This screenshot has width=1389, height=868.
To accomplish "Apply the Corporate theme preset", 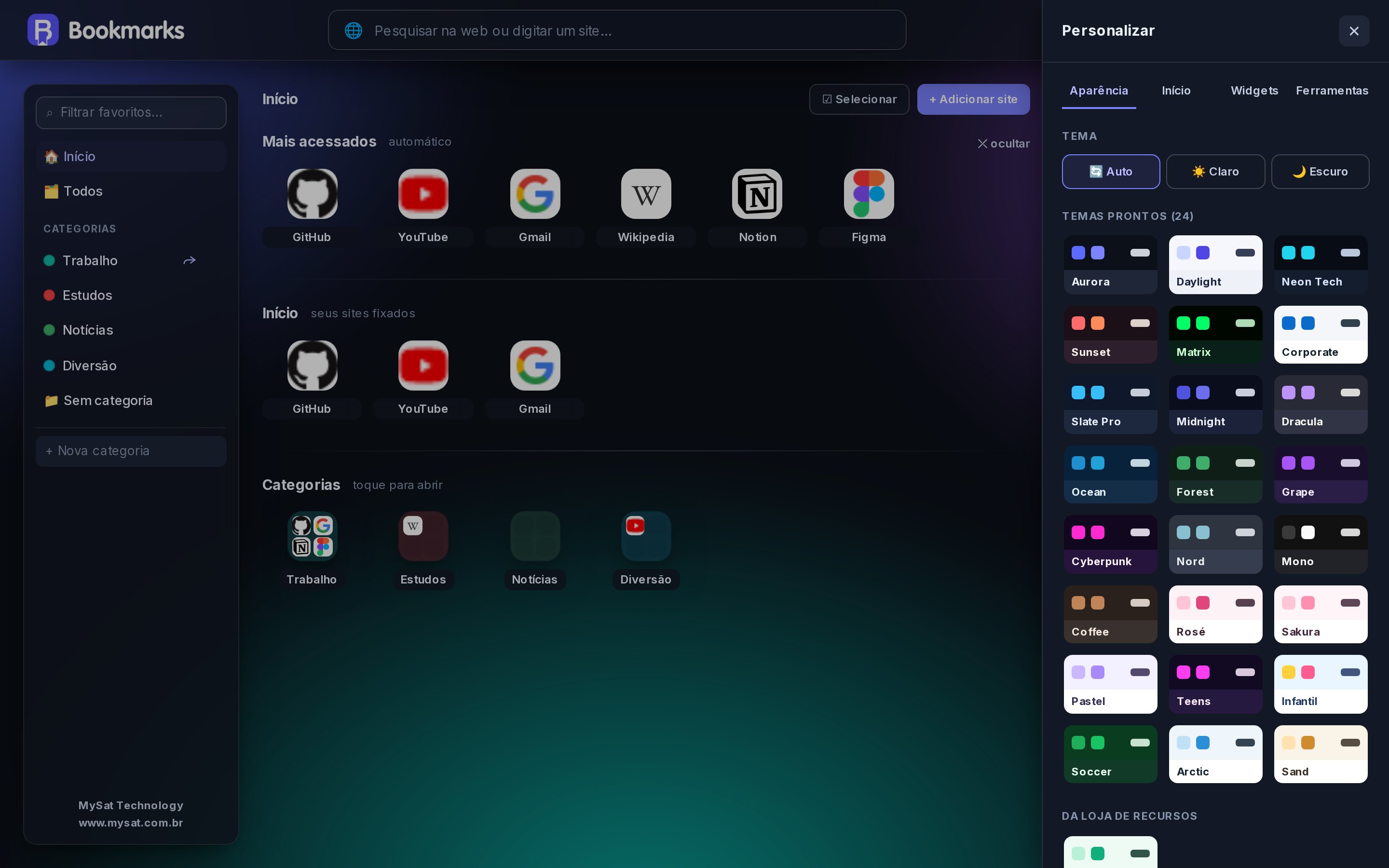I will click(1321, 335).
